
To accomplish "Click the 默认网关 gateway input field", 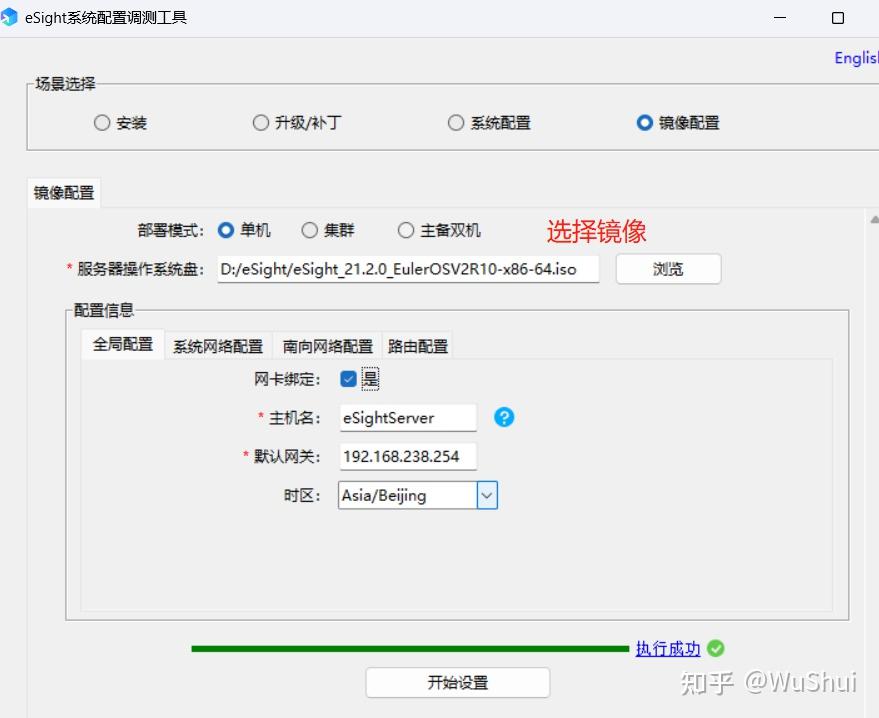I will (406, 456).
